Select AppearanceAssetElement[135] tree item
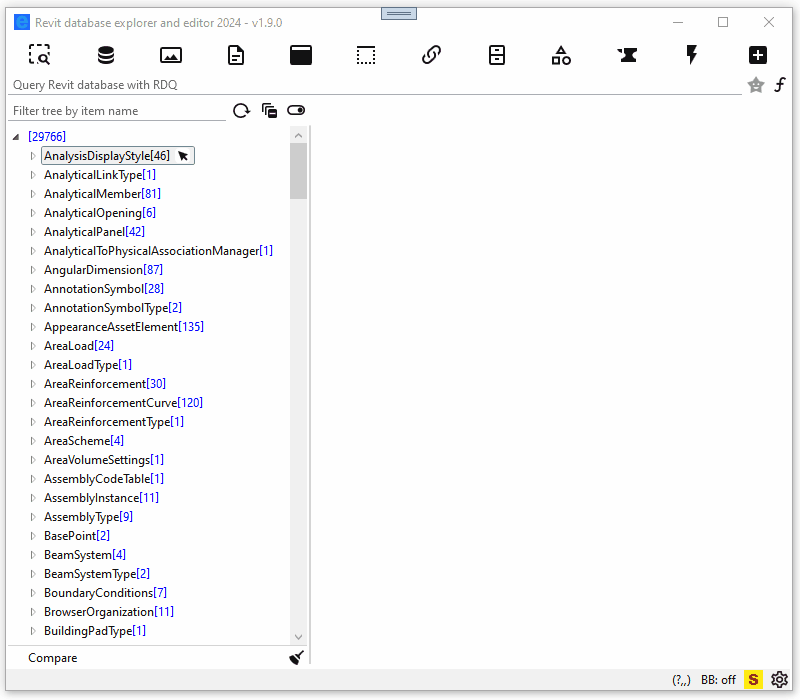Image resolution: width=800 pixels, height=700 pixels. [x=124, y=327]
